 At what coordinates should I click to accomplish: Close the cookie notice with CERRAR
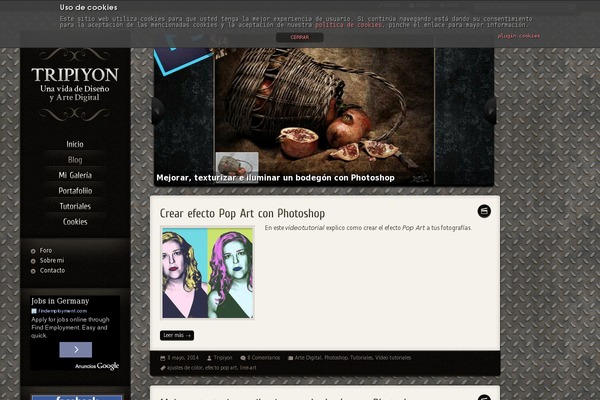(300, 37)
